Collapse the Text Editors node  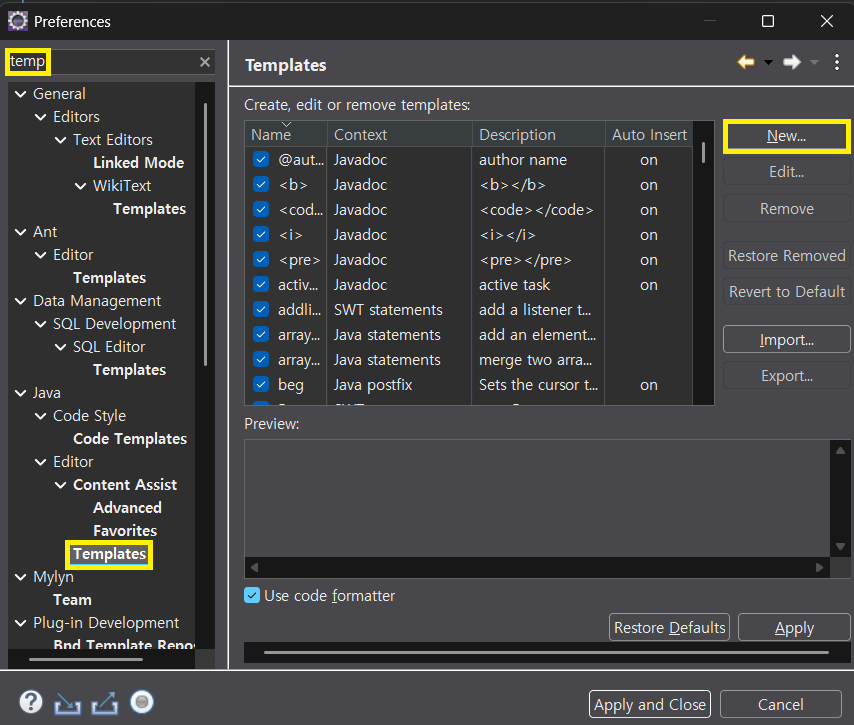[x=60, y=141]
